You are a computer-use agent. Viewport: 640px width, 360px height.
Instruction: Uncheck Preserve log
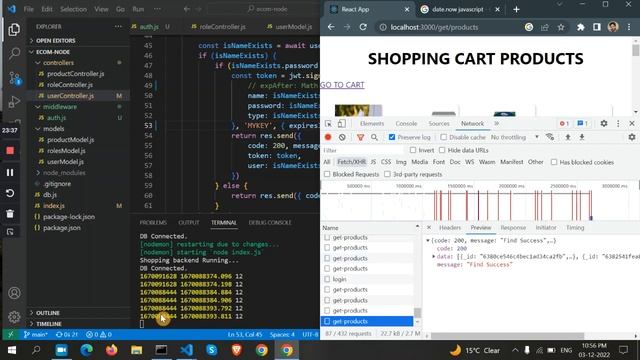(392, 137)
